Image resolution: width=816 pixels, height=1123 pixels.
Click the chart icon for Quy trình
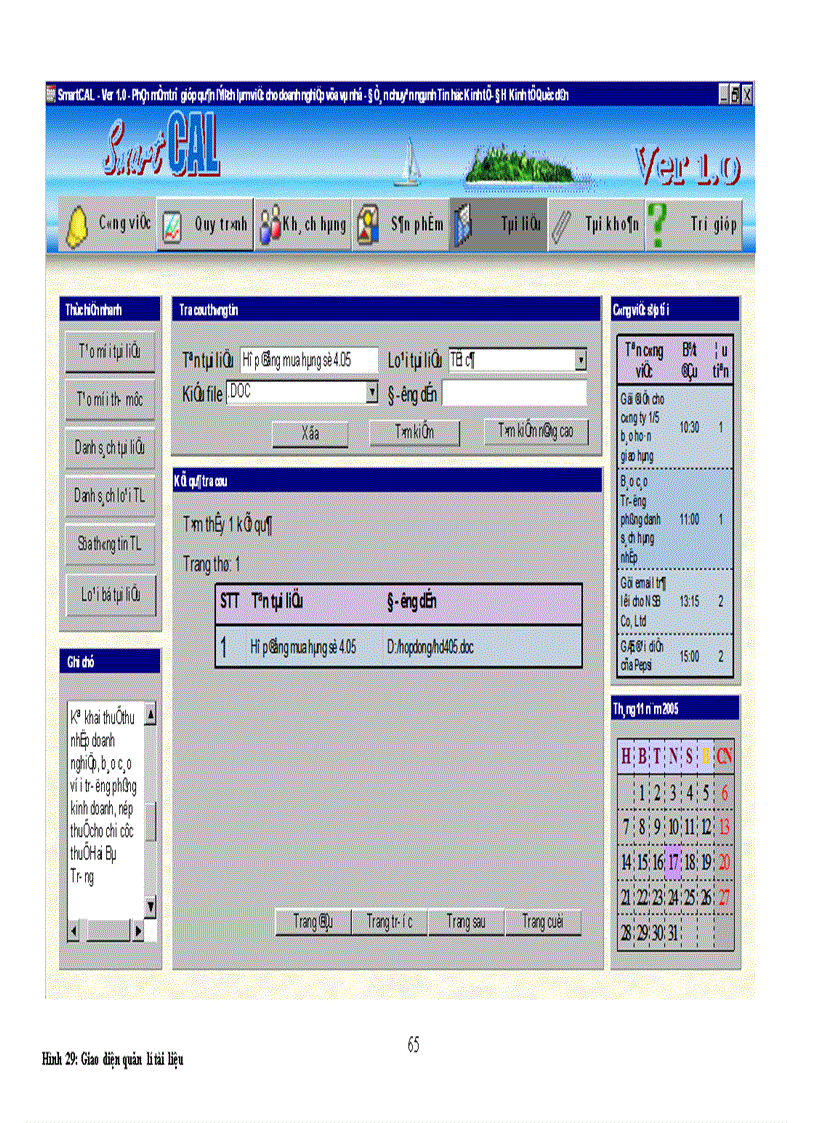[x=171, y=226]
